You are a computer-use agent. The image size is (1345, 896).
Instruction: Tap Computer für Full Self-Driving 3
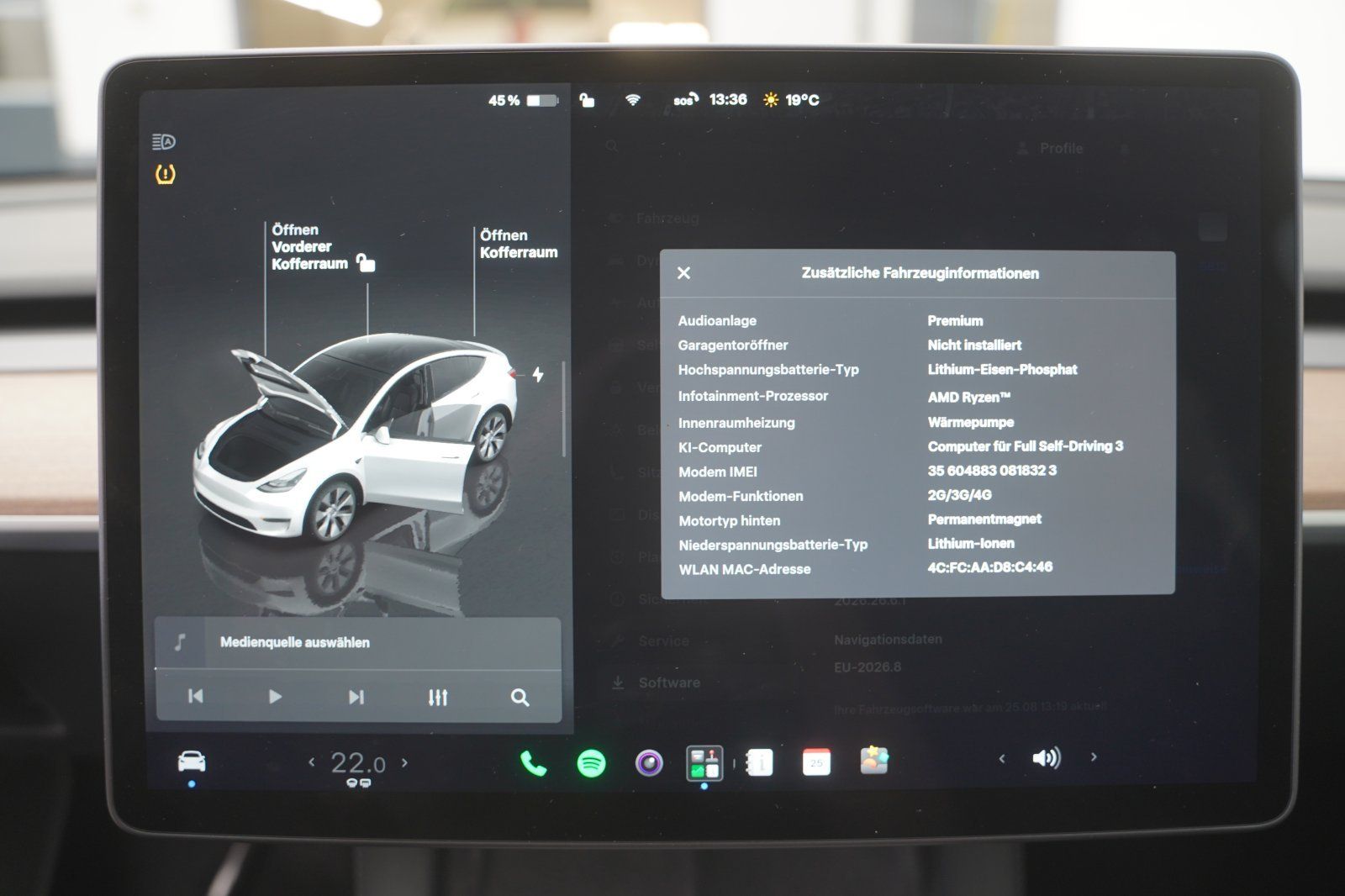point(1025,446)
